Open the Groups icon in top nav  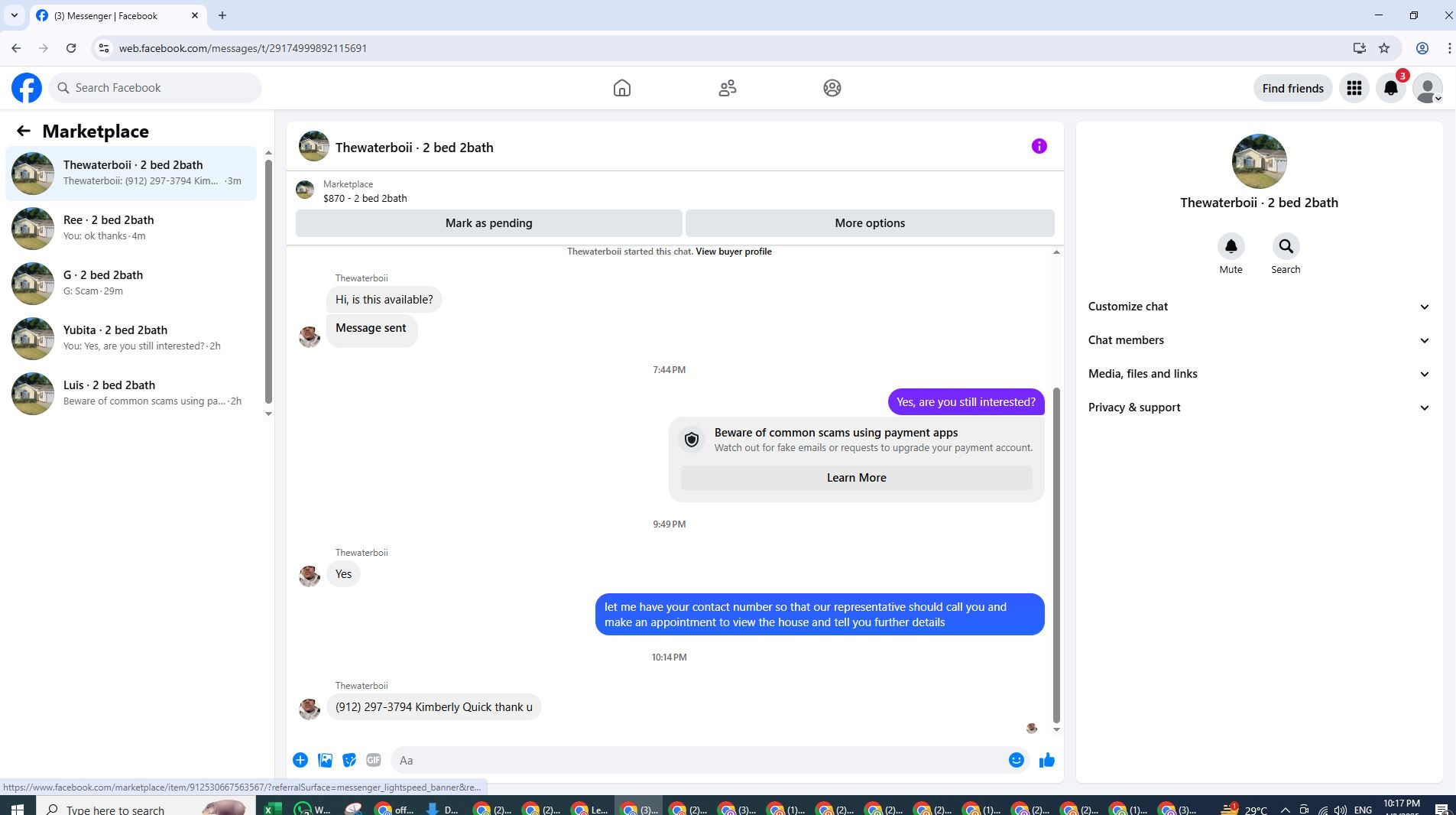point(832,88)
